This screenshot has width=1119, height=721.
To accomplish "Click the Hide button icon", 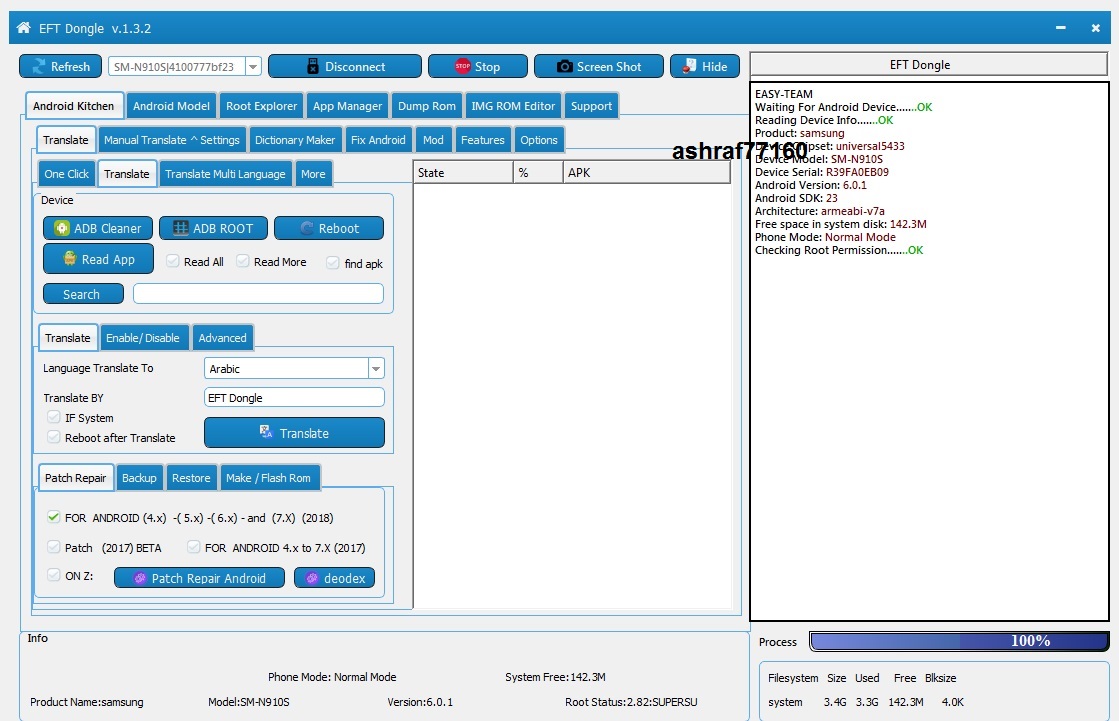I will tap(689, 66).
